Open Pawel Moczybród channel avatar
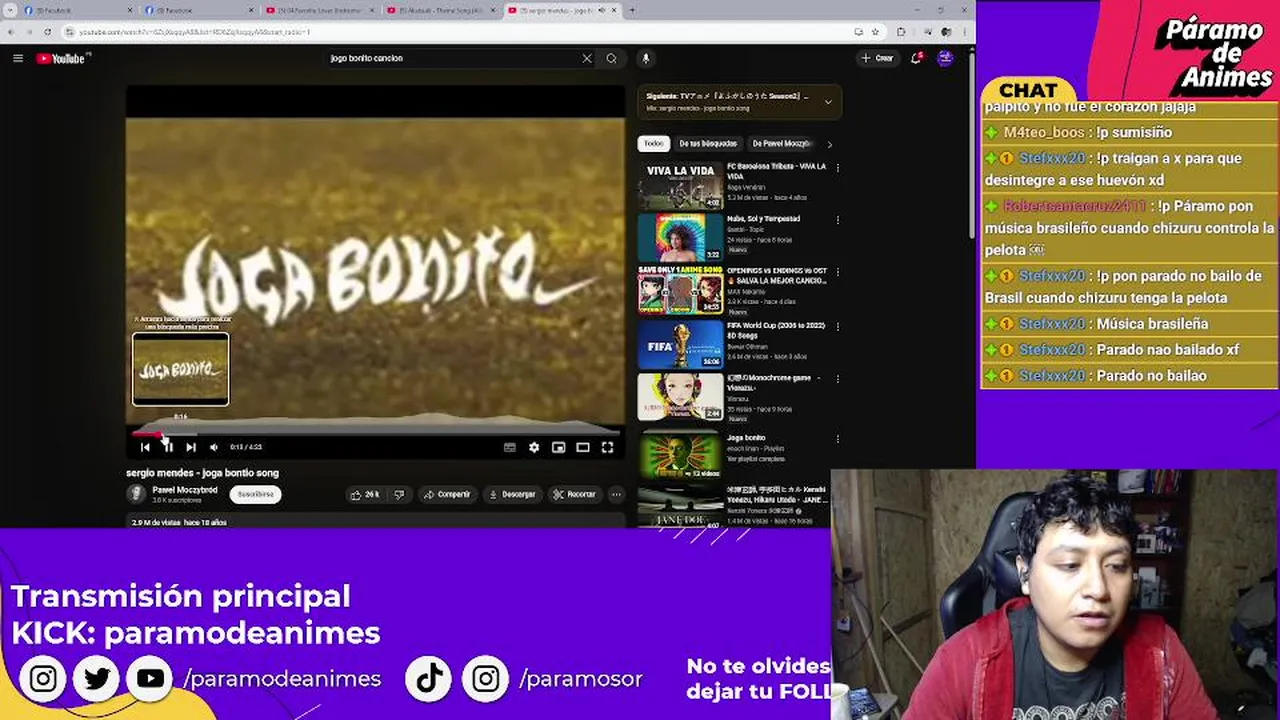Screen dimensions: 1280x720 point(136,494)
